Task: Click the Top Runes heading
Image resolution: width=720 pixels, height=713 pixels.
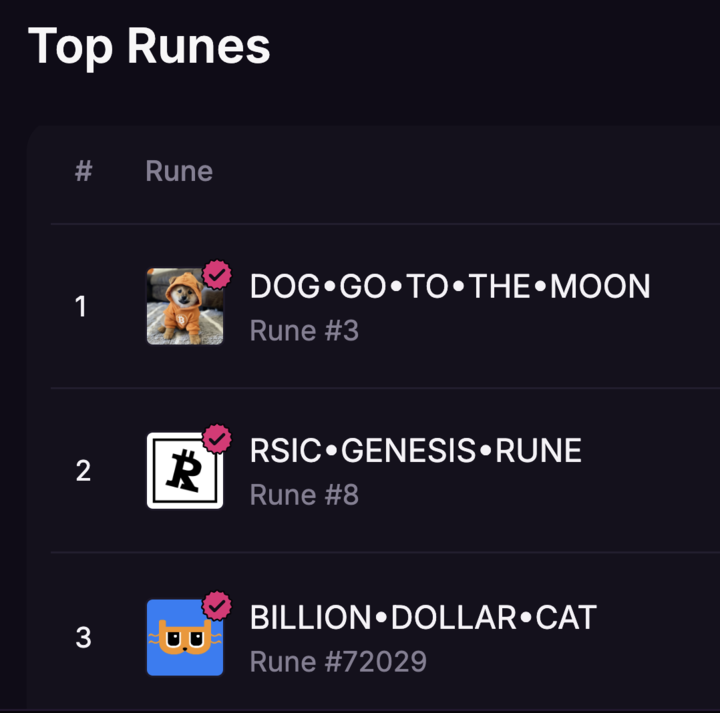Action: 149,46
